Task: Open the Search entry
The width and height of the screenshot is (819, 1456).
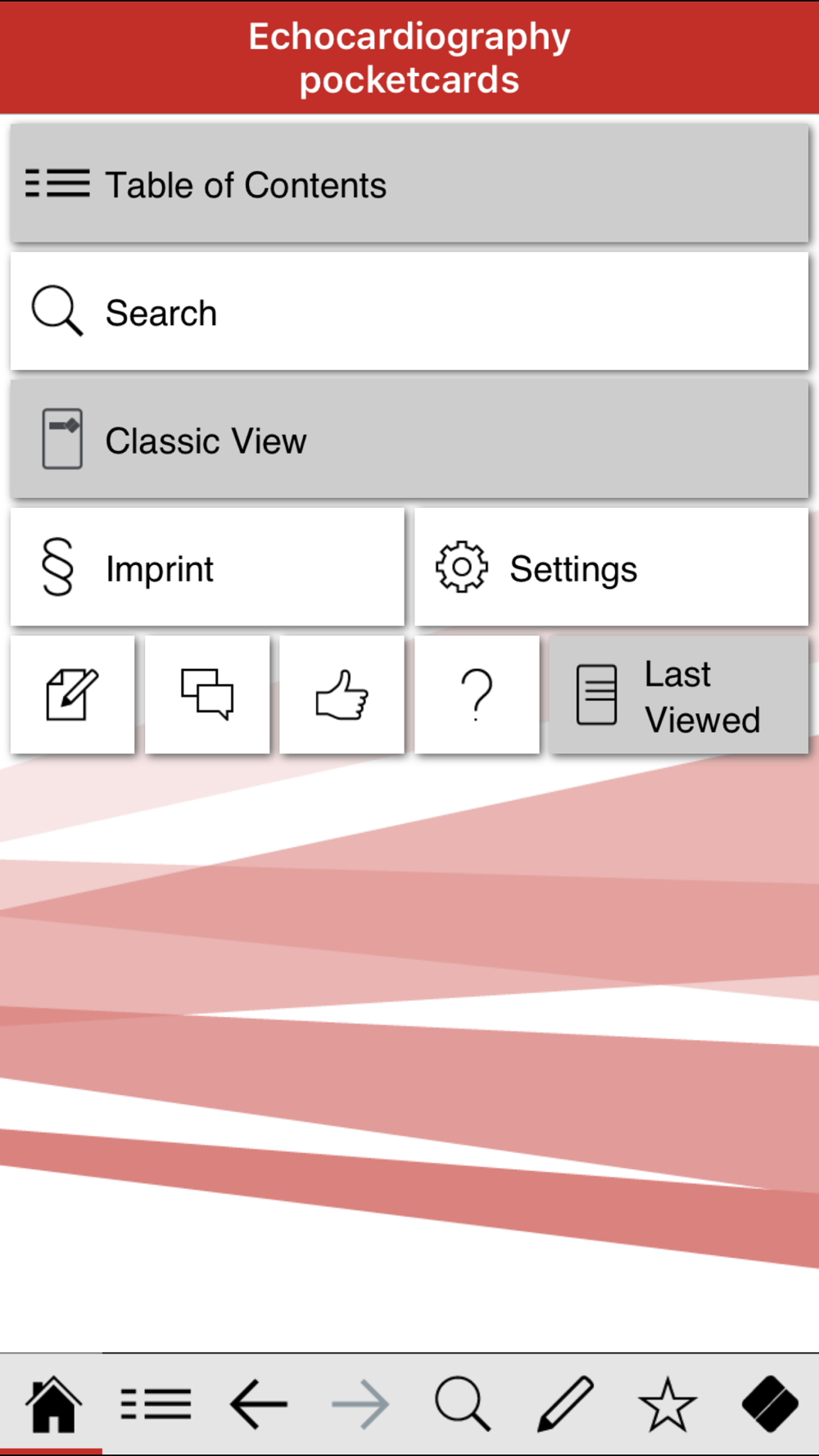Action: tap(409, 311)
